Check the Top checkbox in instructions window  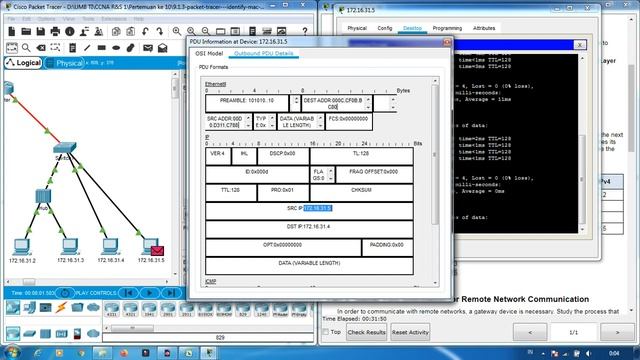[326, 332]
